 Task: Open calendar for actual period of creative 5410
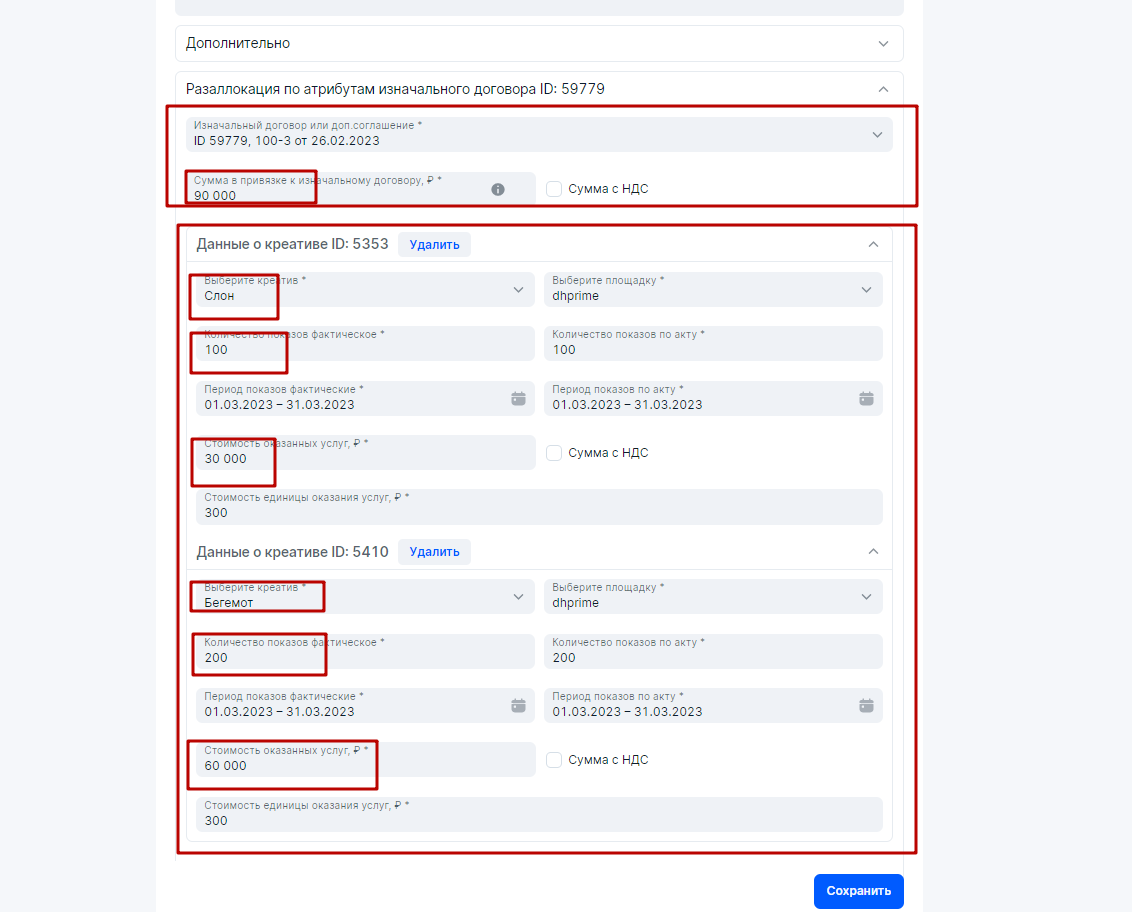pyautogui.click(x=518, y=705)
